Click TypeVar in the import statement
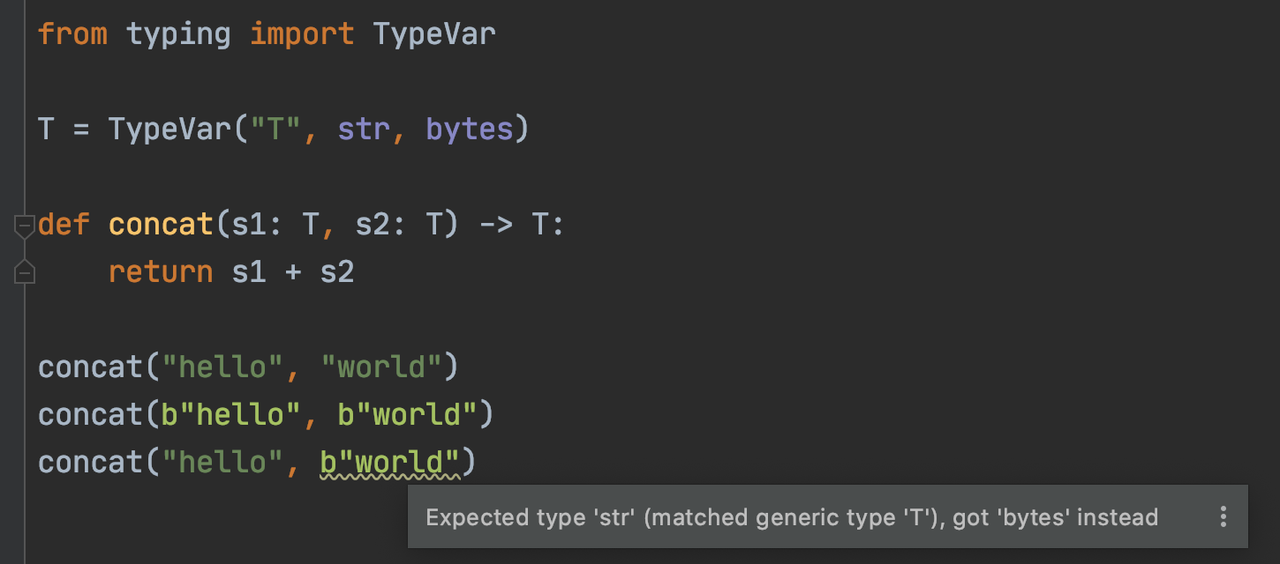This screenshot has height=564, width=1280. click(434, 35)
